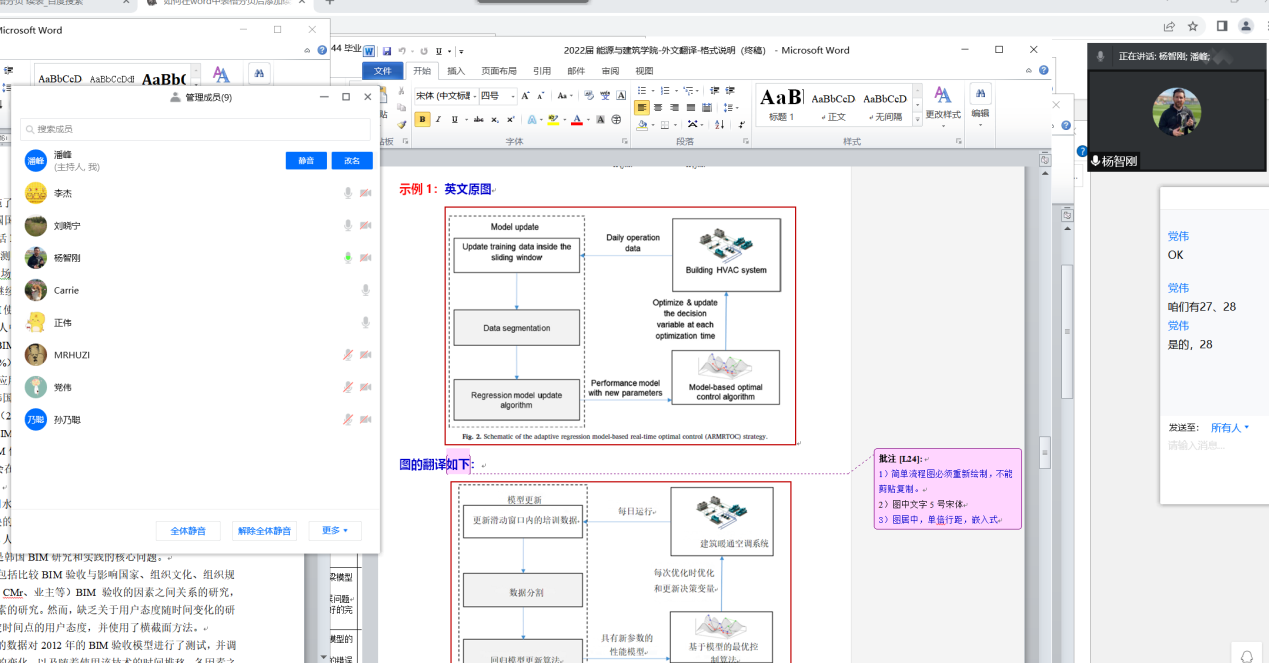Click the save icon in Word title bar
1269x663 pixels.
(x=385, y=51)
